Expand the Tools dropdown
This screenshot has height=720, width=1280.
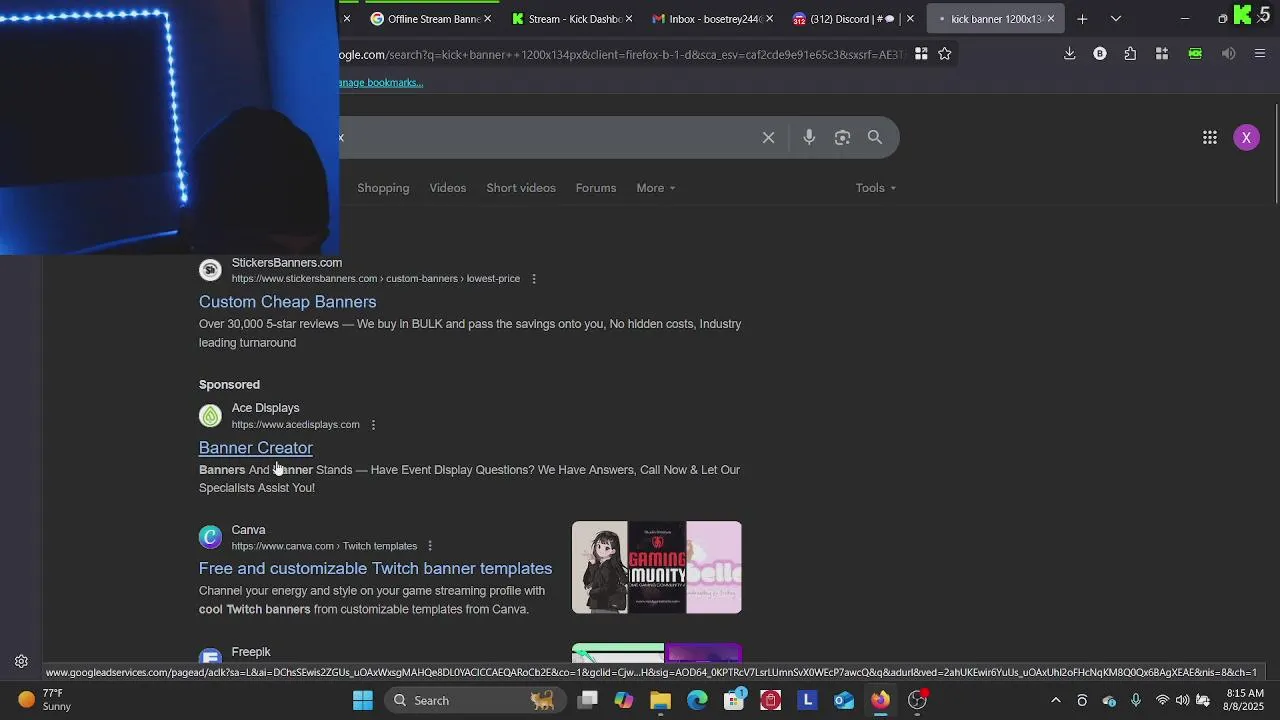click(x=876, y=188)
